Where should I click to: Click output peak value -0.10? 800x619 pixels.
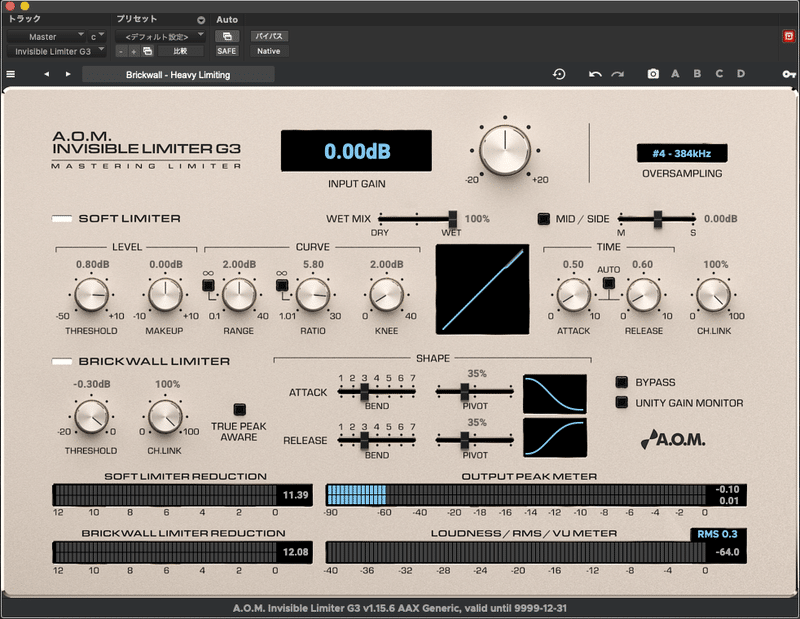pyautogui.click(x=727, y=489)
